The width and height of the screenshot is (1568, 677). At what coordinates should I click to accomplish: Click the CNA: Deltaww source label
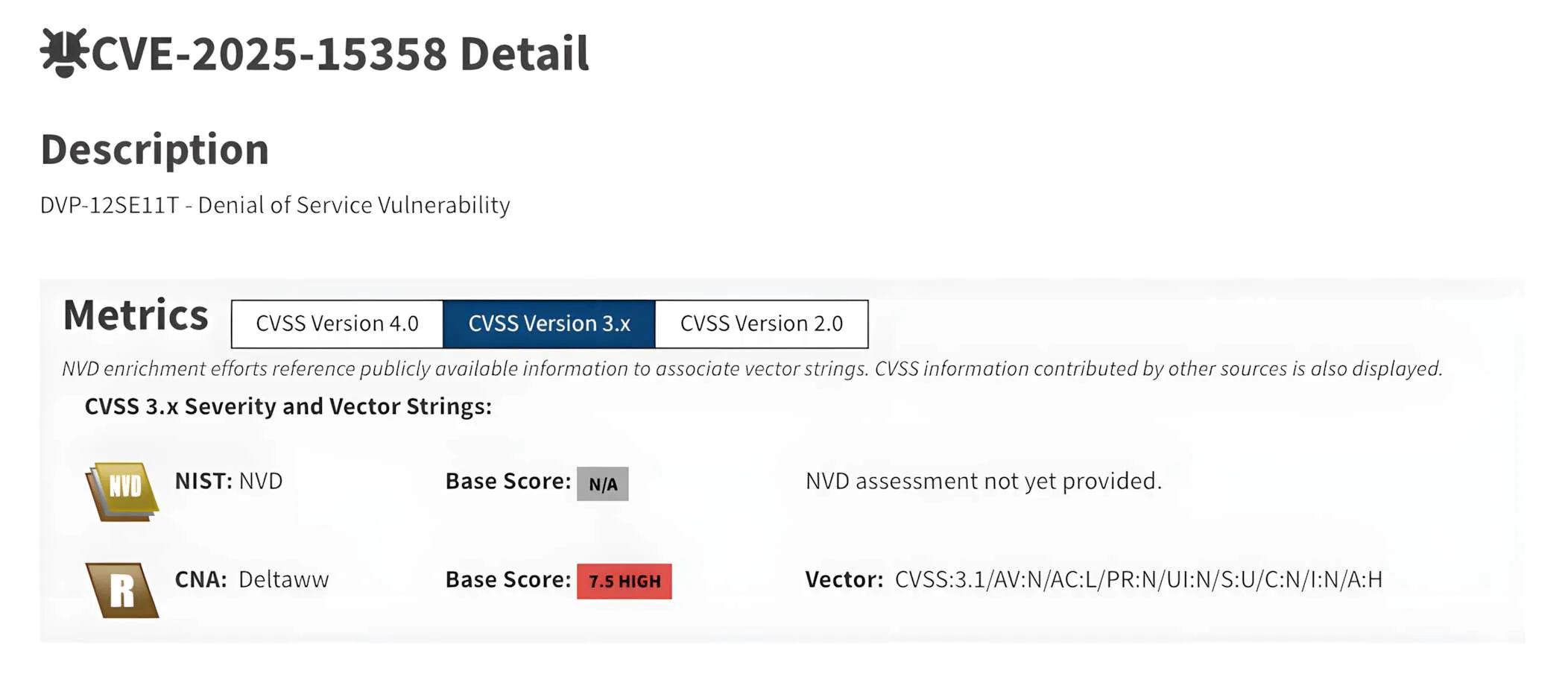(x=252, y=579)
